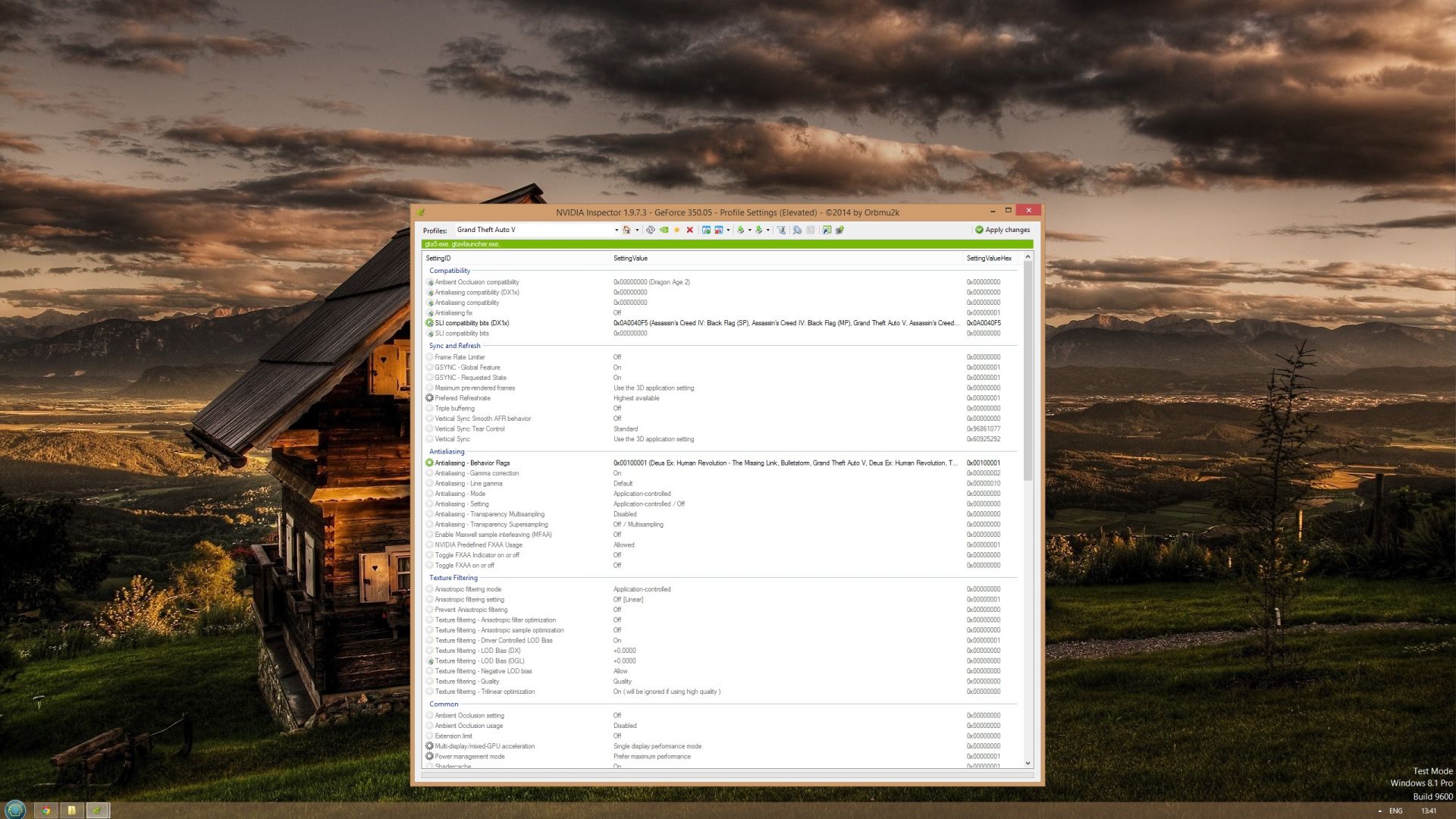Image resolution: width=1456 pixels, height=819 pixels.
Task: Collapse the Sync and Refresh section header
Action: (455, 346)
